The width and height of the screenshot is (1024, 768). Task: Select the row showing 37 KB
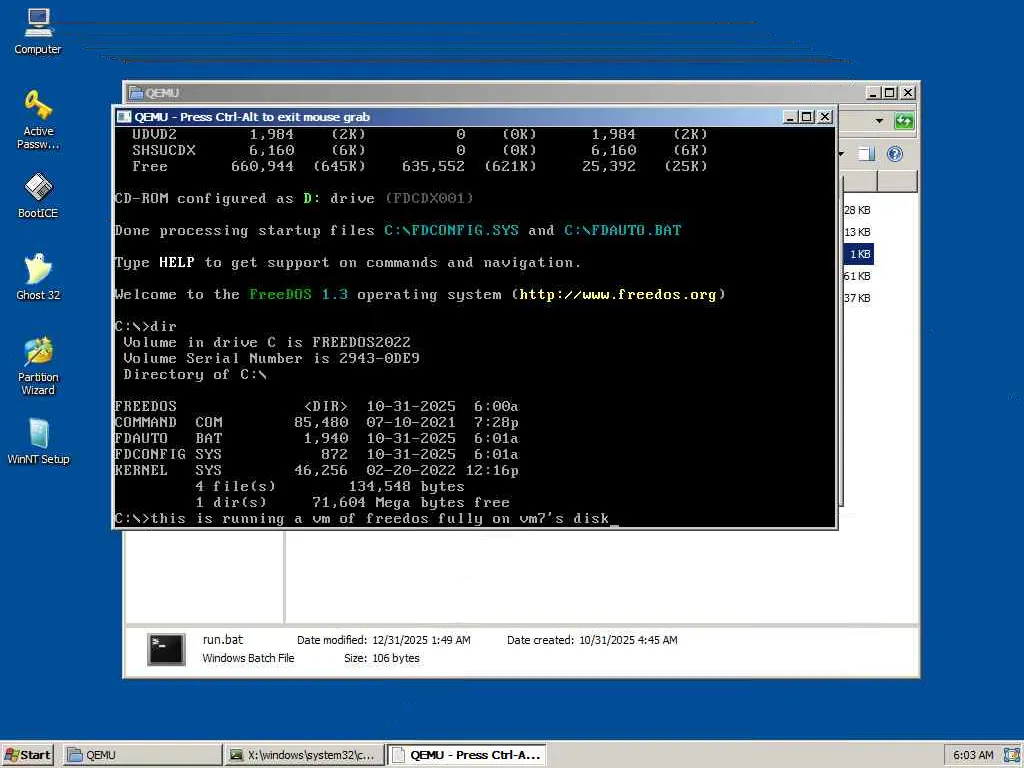click(x=857, y=298)
